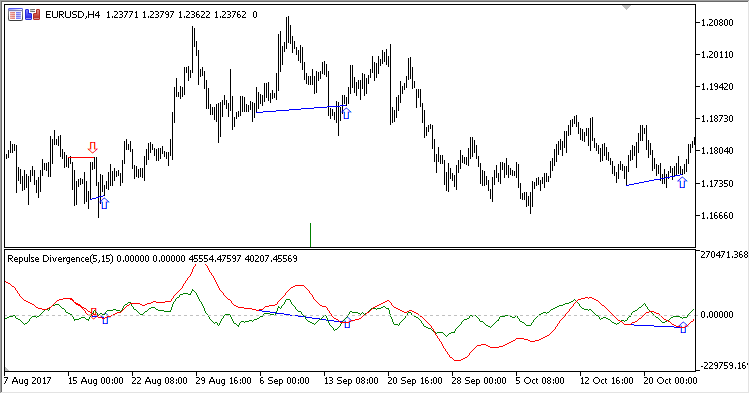Click the 20 Oct 00:00 time label
The height and width of the screenshot is (394, 750).
coord(670,381)
